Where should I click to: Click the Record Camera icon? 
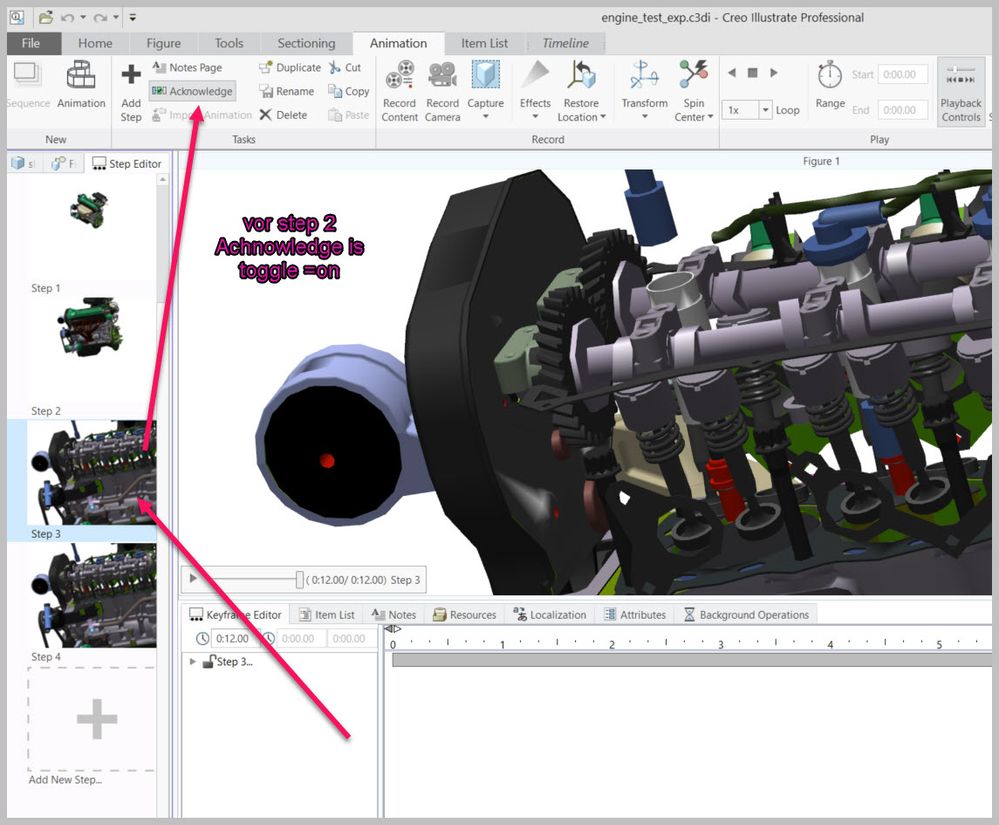tap(442, 76)
